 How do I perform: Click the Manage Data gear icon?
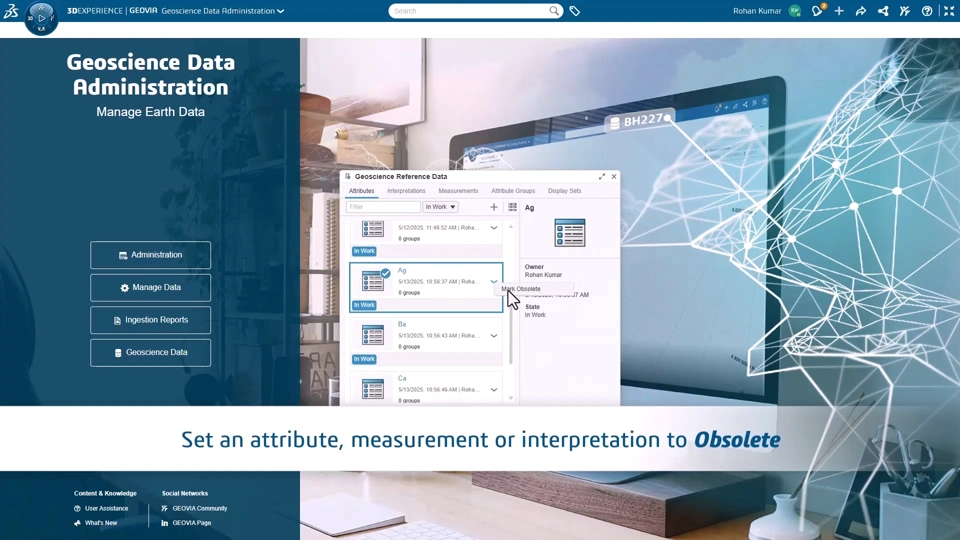tap(124, 288)
